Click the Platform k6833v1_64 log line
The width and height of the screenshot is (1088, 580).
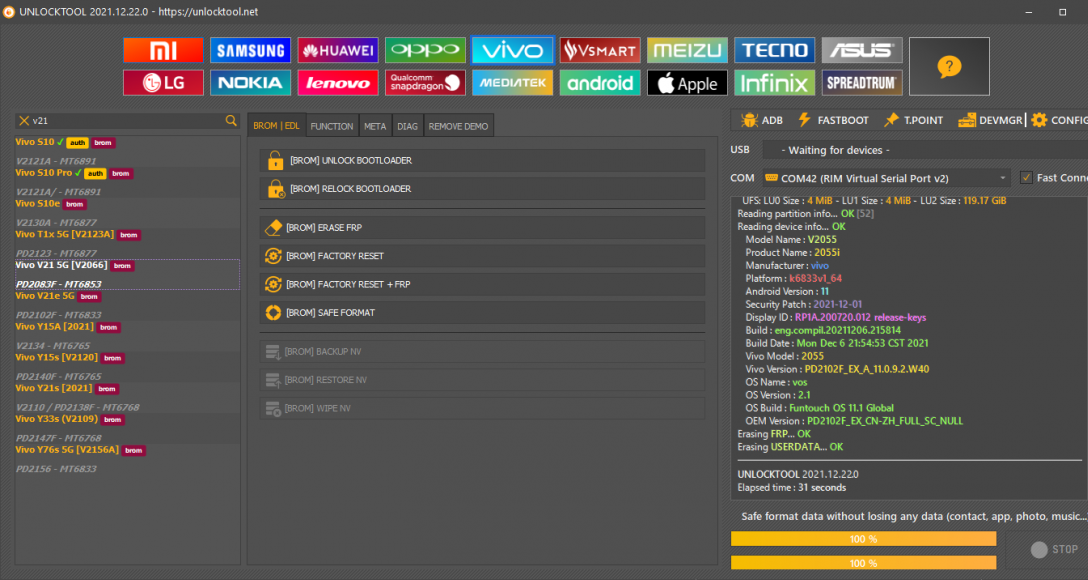click(794, 278)
